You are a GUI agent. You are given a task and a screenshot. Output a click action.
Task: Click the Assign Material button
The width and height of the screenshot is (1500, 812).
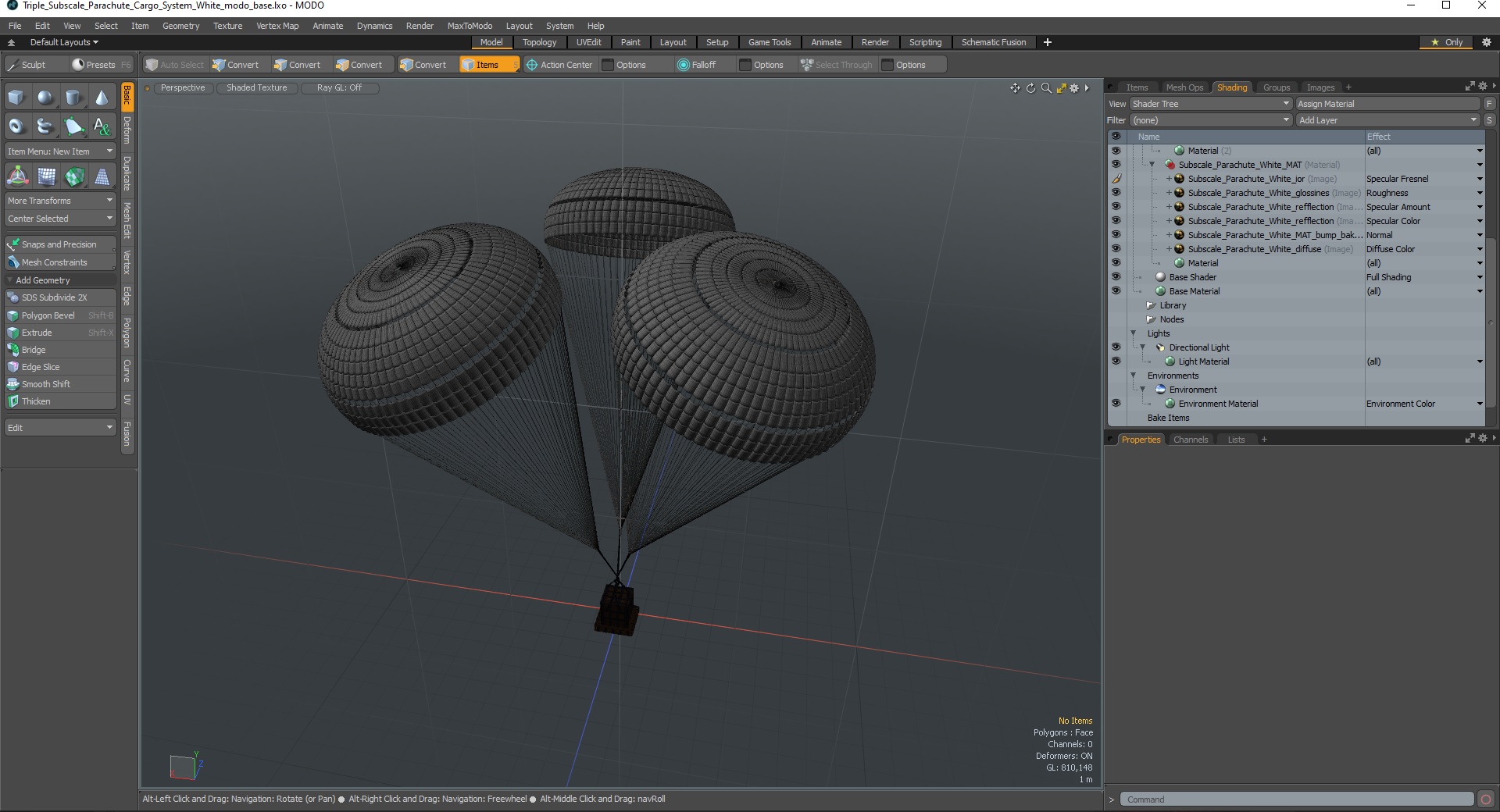tap(1387, 104)
